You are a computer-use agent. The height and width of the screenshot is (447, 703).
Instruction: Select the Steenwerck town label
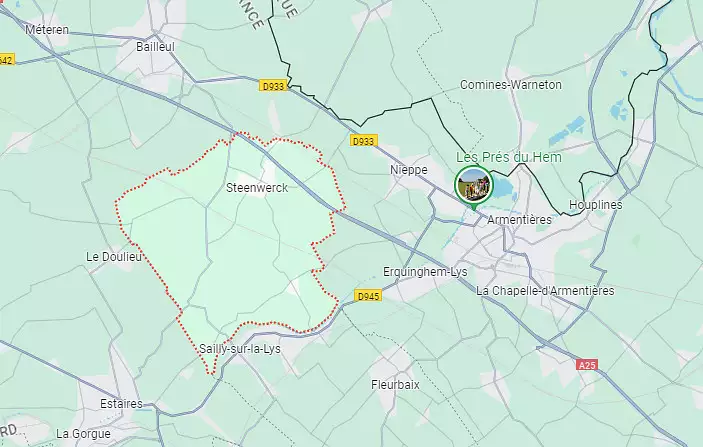[257, 188]
